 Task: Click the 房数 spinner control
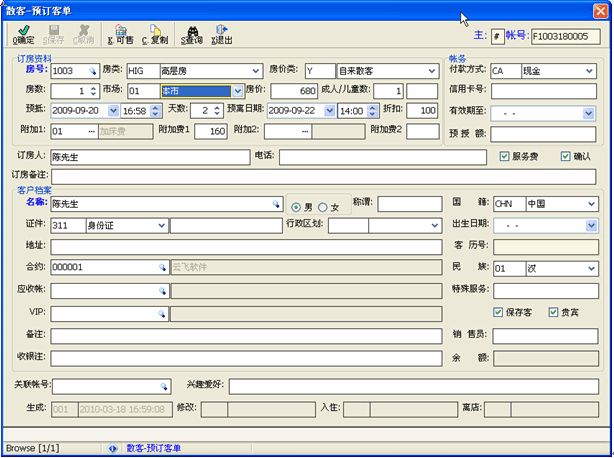(93, 91)
